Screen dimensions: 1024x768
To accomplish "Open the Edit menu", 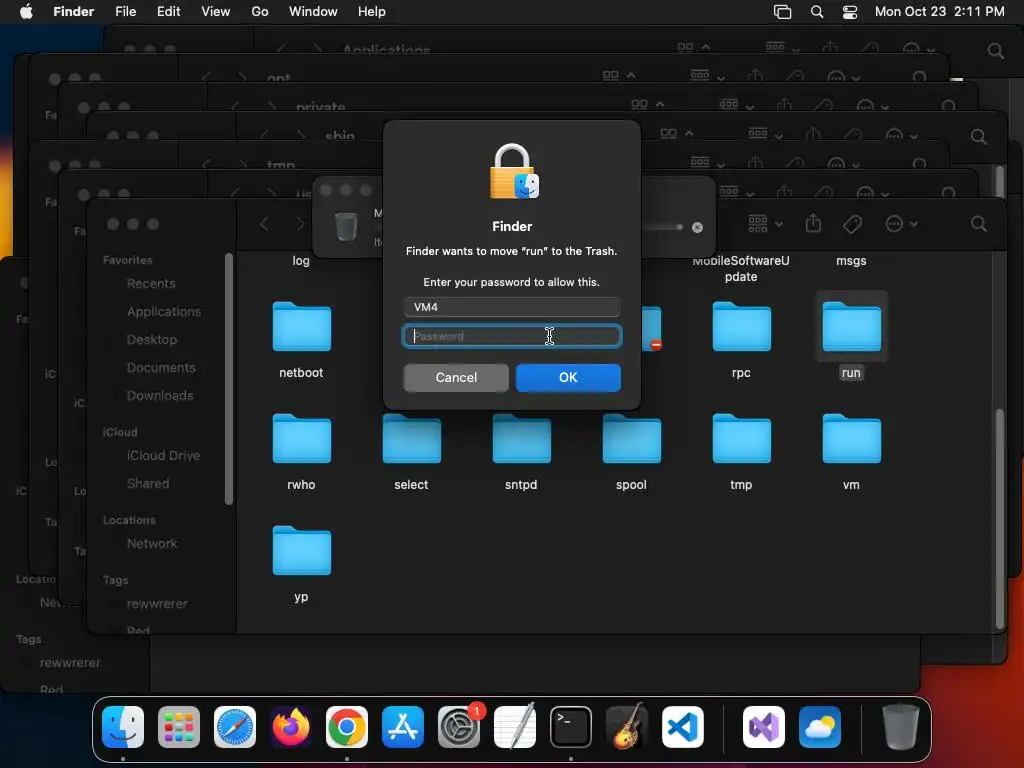I will (x=168, y=11).
